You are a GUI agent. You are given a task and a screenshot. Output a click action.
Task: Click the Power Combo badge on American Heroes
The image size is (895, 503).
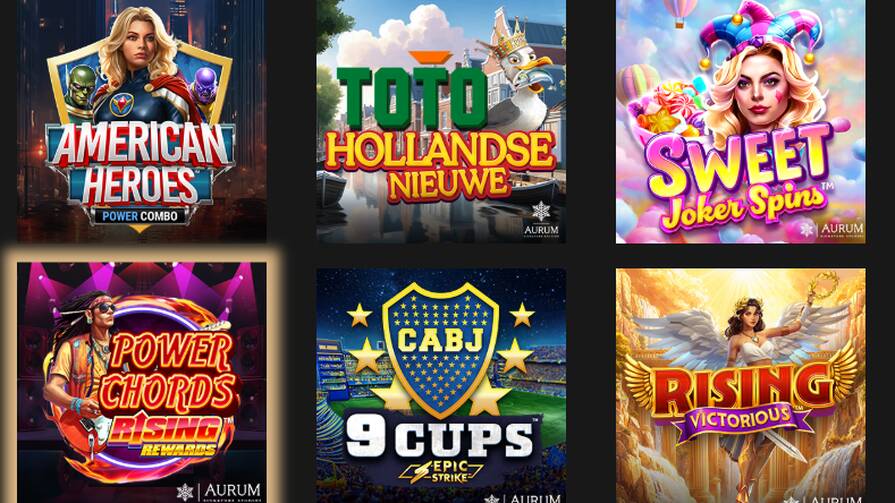(x=140, y=216)
